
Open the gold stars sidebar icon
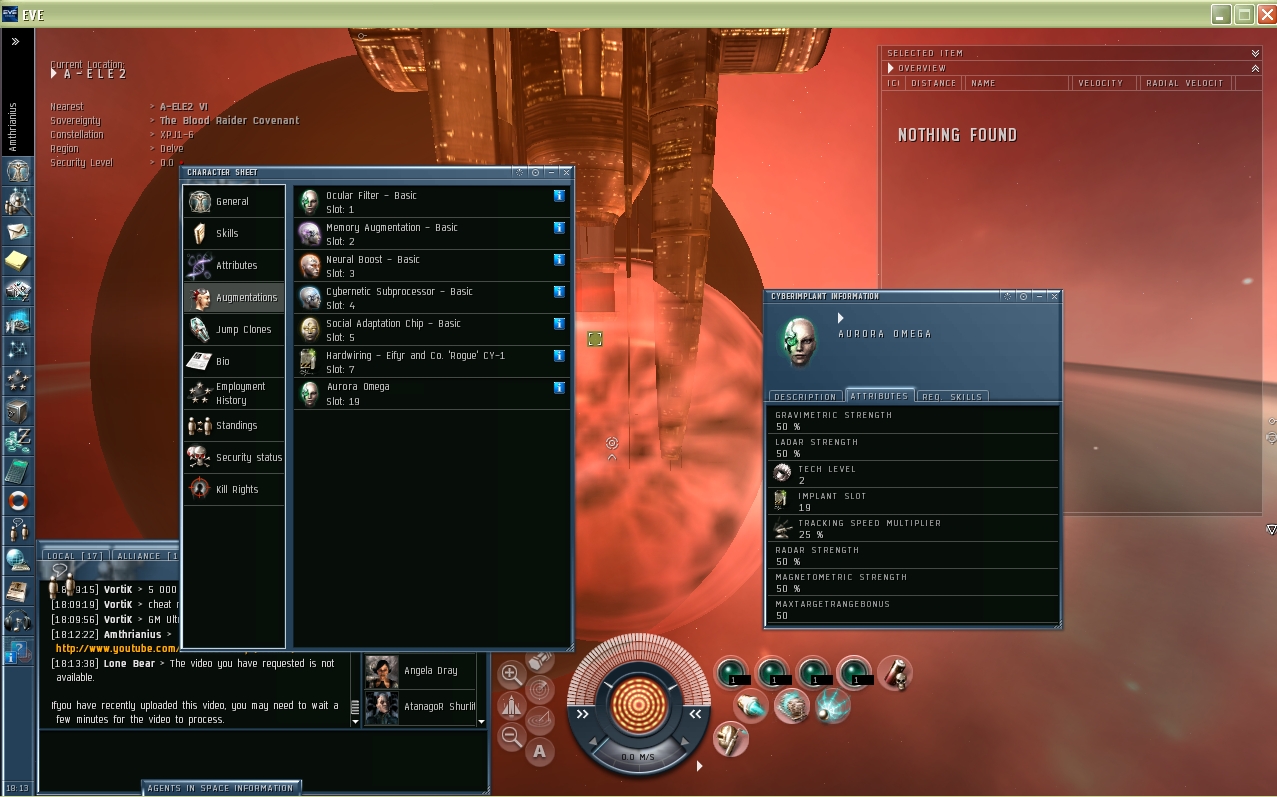click(x=18, y=381)
